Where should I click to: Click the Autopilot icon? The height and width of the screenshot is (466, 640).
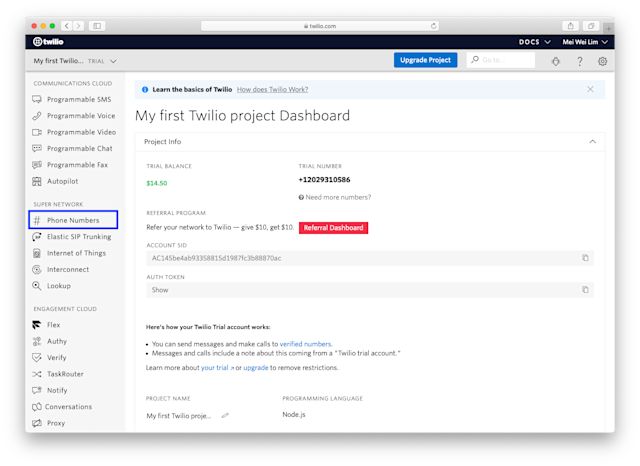click(37, 181)
